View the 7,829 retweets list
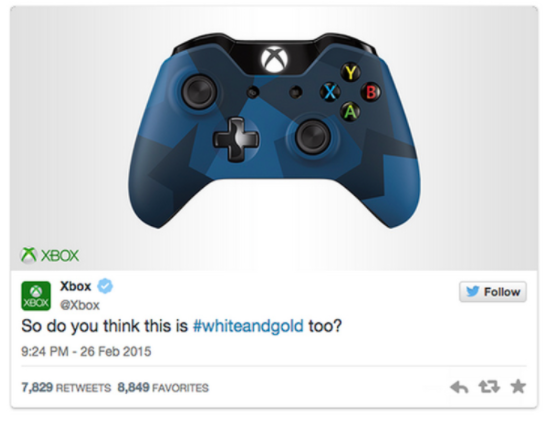Viewport: 546px width, 428px height. (66, 387)
